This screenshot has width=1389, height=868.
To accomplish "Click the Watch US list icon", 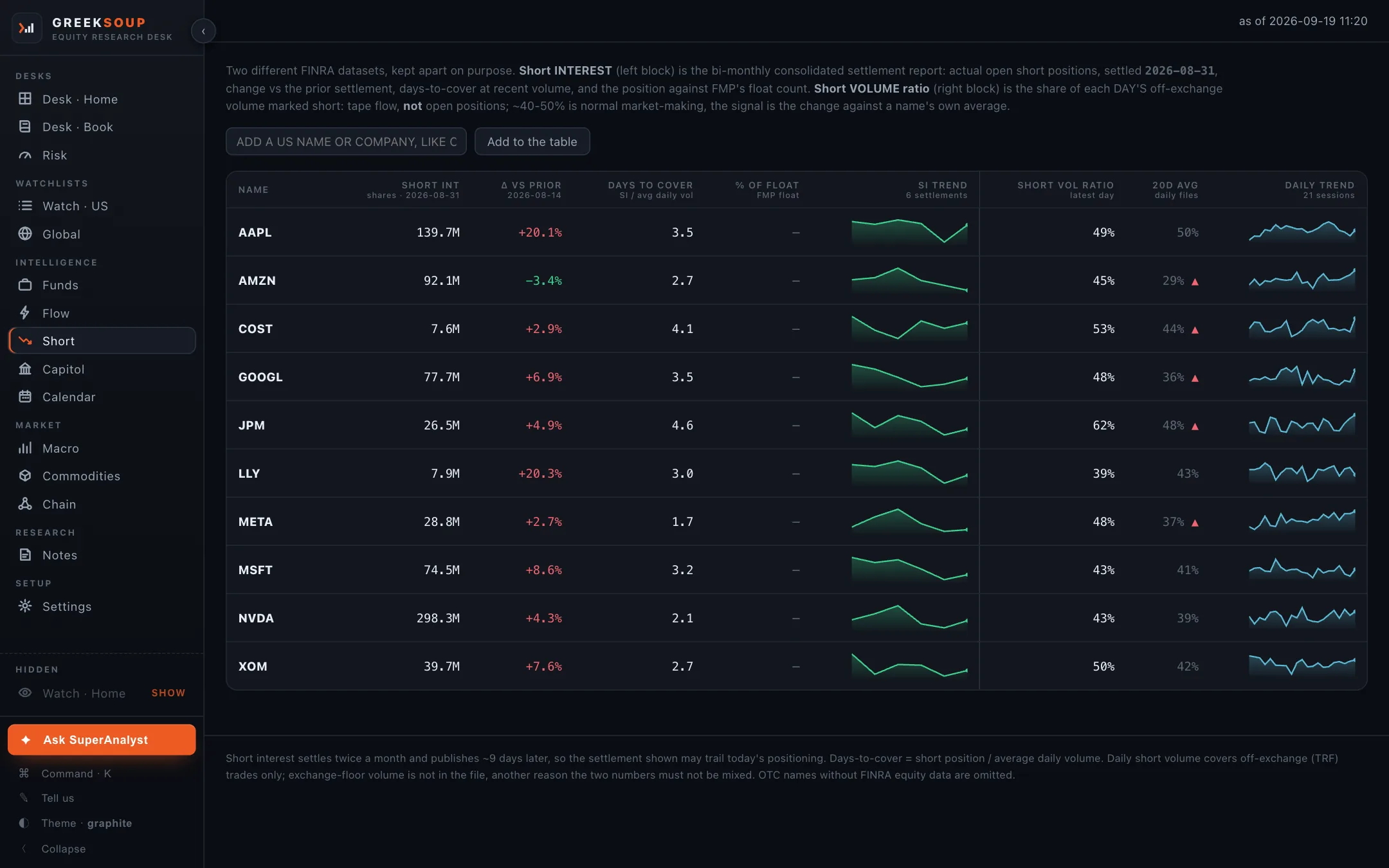I will 25,206.
